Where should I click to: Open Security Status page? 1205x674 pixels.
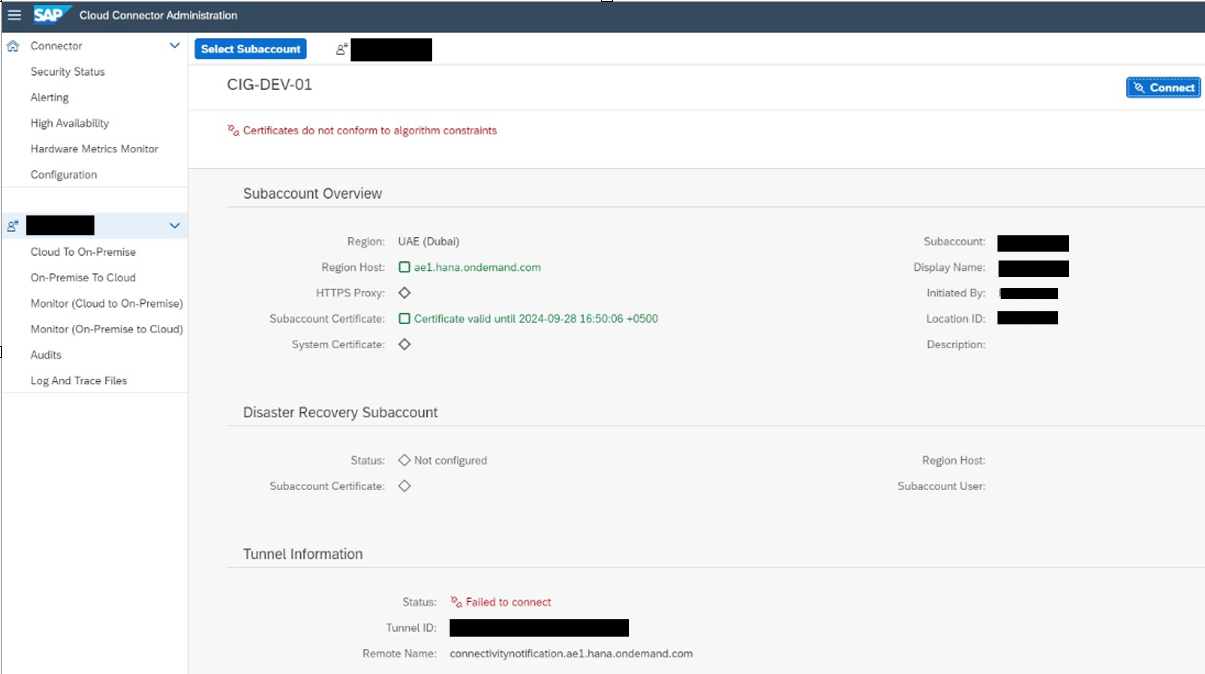click(67, 72)
